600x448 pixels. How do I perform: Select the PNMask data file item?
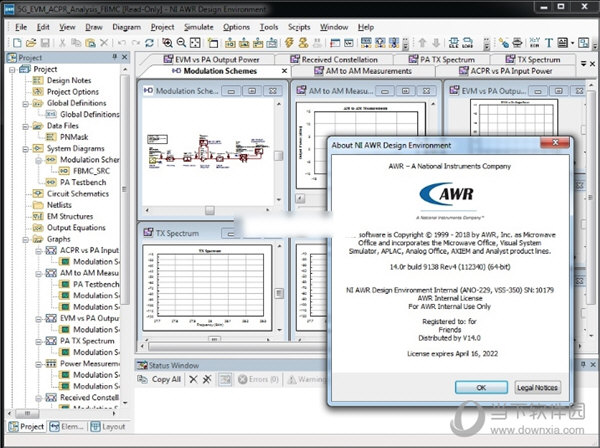pyautogui.click(x=74, y=137)
